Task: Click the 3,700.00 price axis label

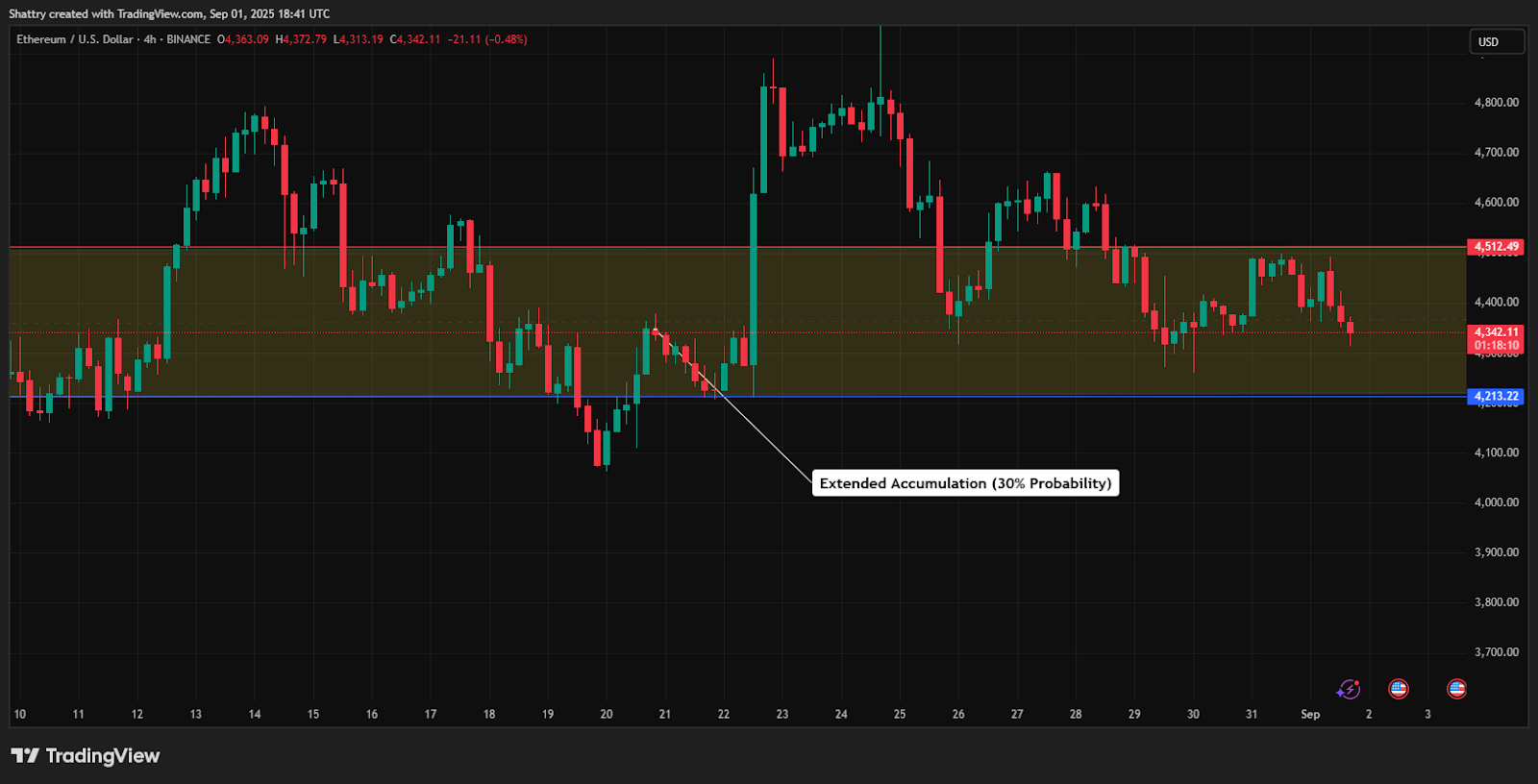Action: (x=1496, y=652)
